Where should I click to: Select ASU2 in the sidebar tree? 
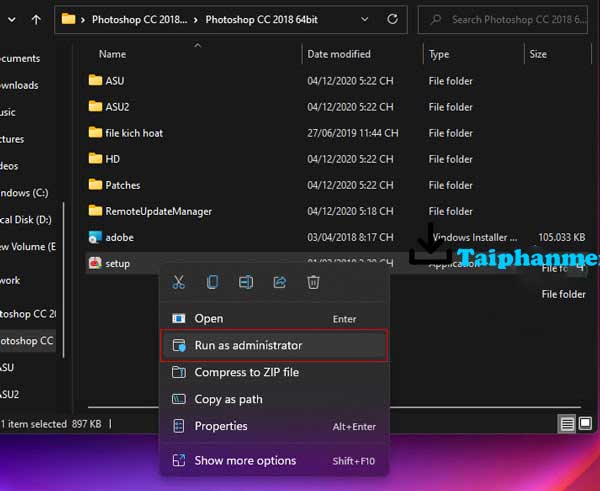9,394
